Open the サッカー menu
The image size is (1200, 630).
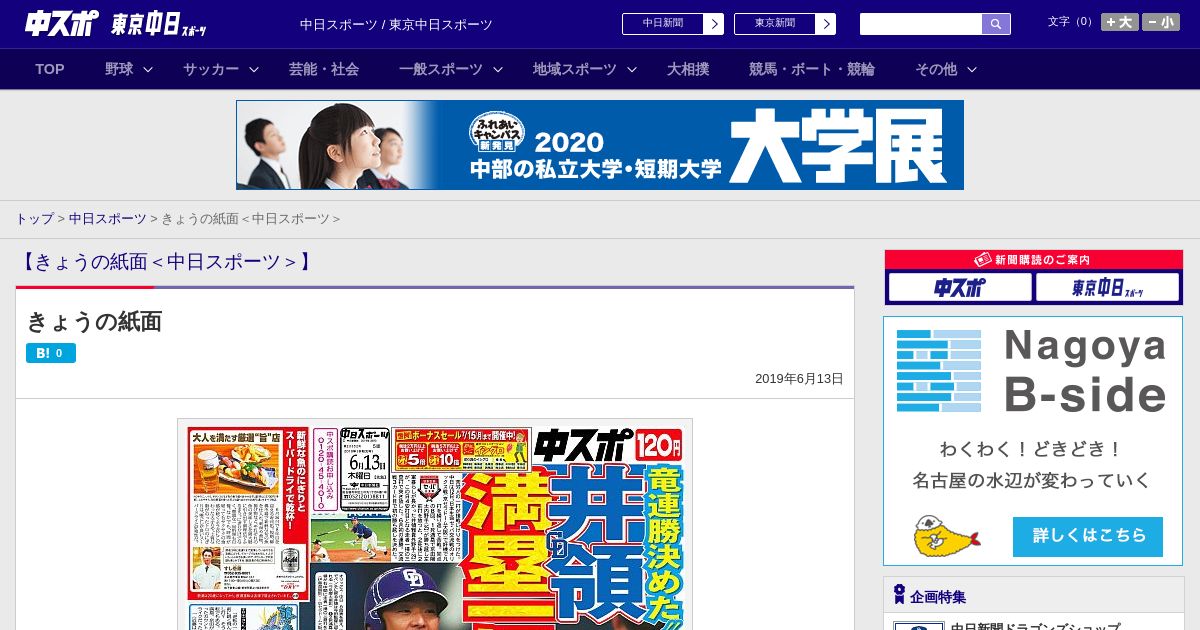click(x=211, y=69)
